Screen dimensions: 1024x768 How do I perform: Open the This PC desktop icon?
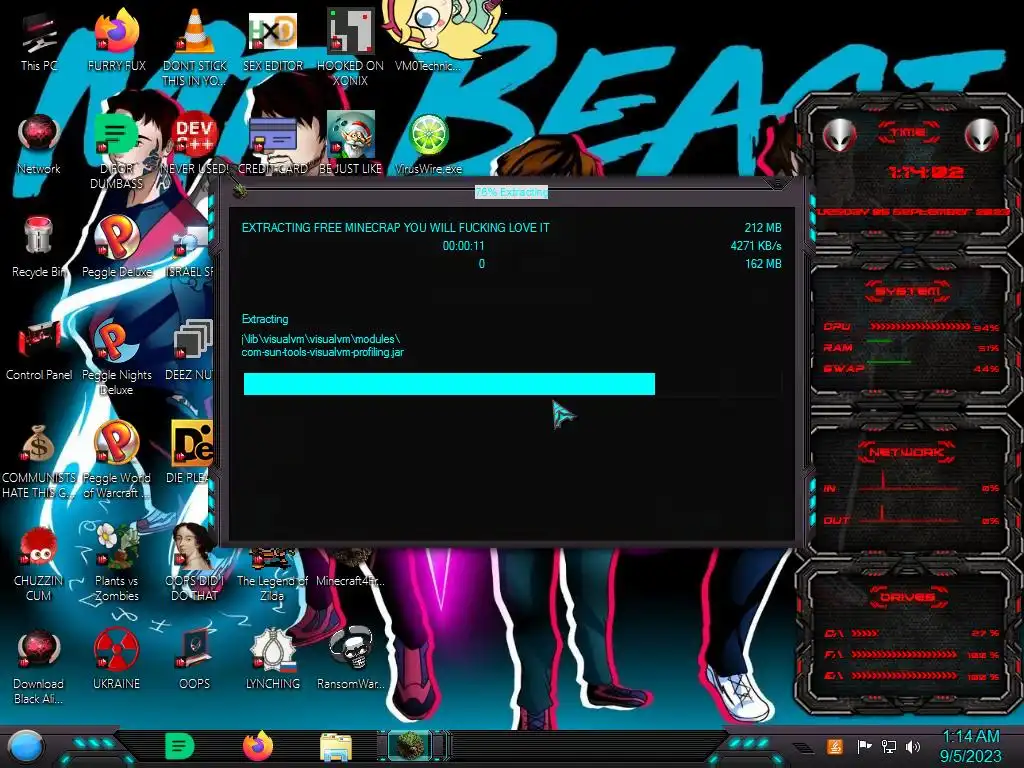39,40
